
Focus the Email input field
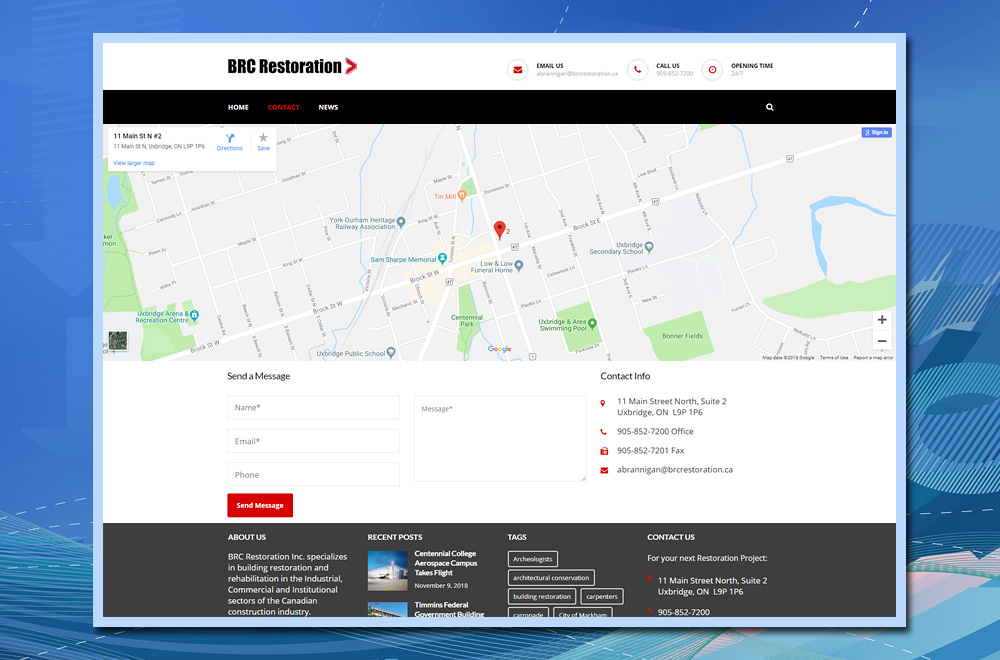click(x=313, y=441)
